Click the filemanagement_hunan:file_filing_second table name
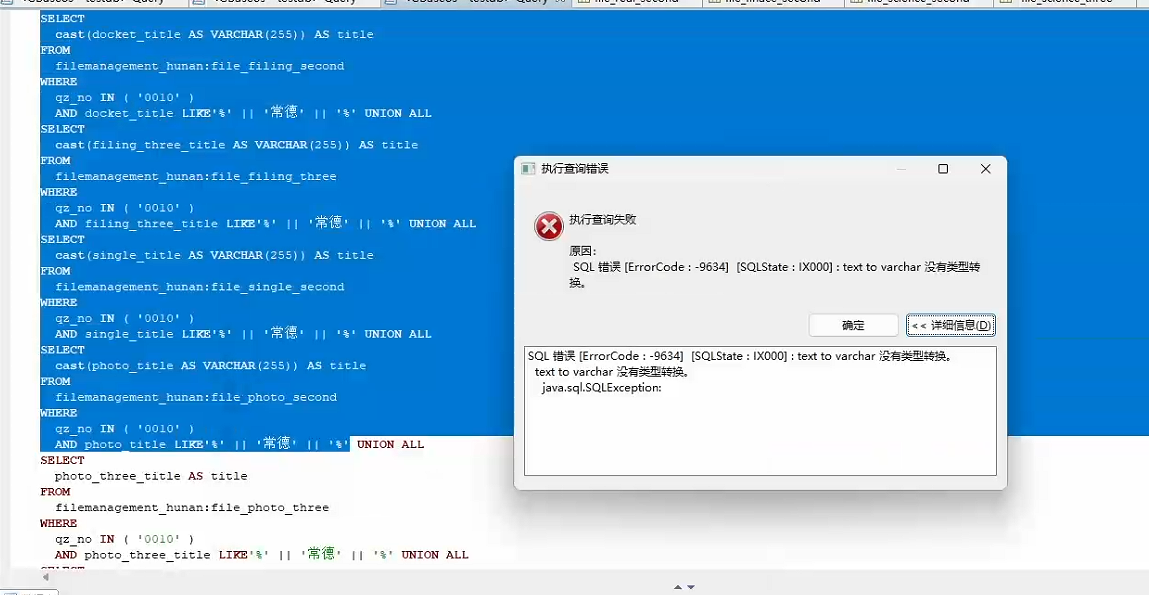 point(199,66)
